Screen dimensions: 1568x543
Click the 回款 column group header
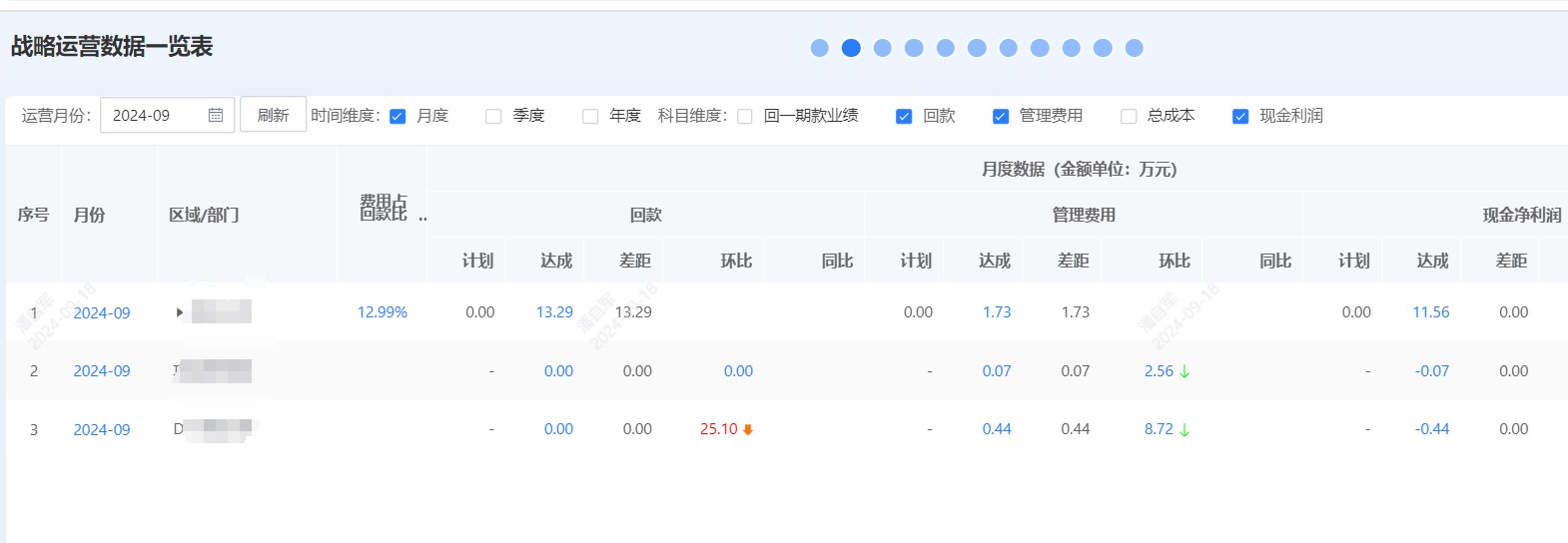pyautogui.click(x=646, y=215)
